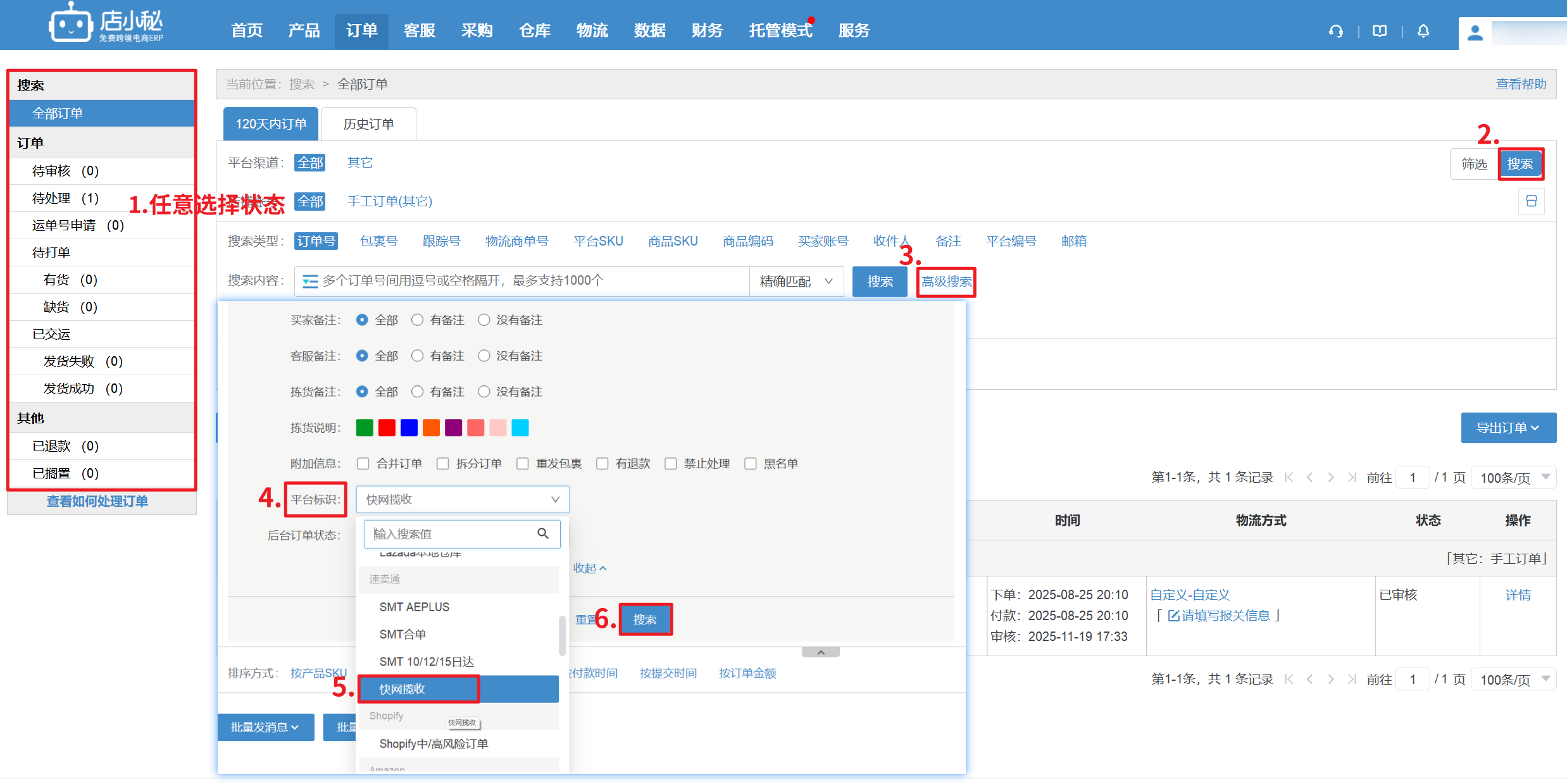Screen dimensions: 1567x784
Task: Check the 合并订单 checkbox
Action: coord(363,464)
